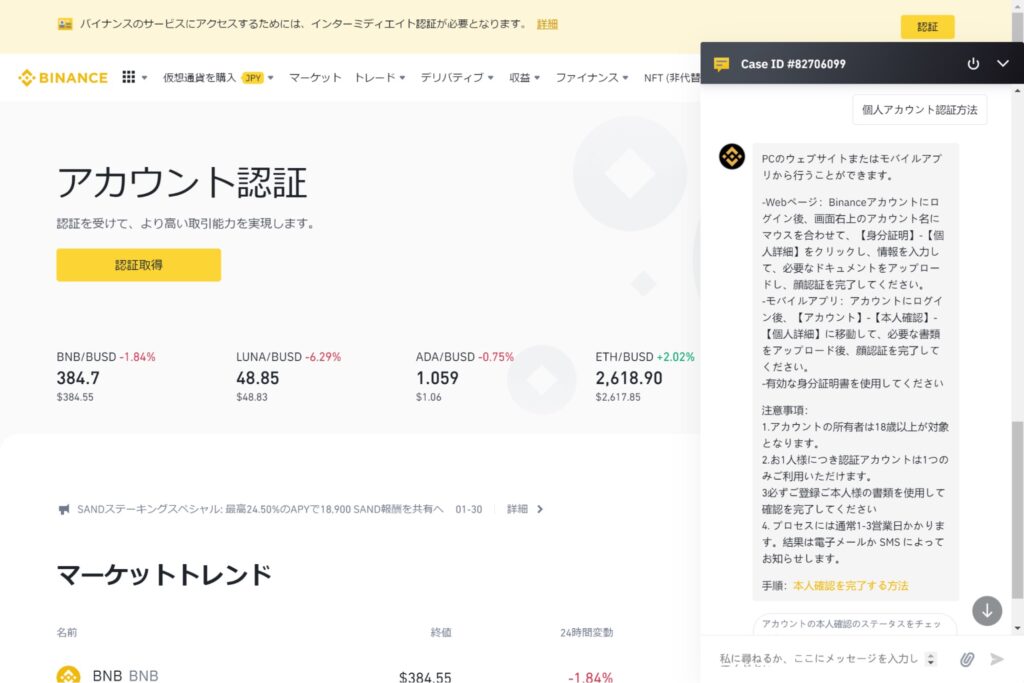
Task: Click the BNB row price $384.55
Action: [425, 677]
